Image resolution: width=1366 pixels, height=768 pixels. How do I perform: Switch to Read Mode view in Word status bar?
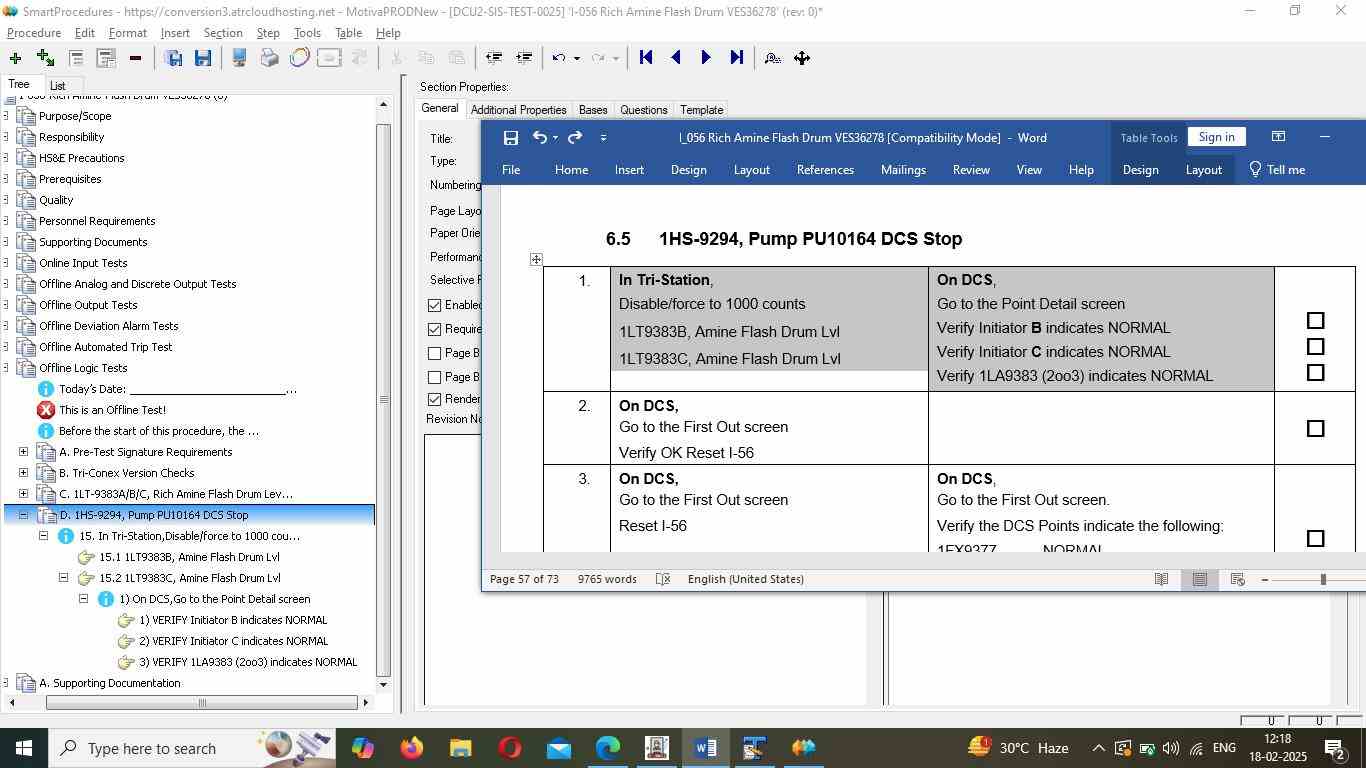point(1161,579)
